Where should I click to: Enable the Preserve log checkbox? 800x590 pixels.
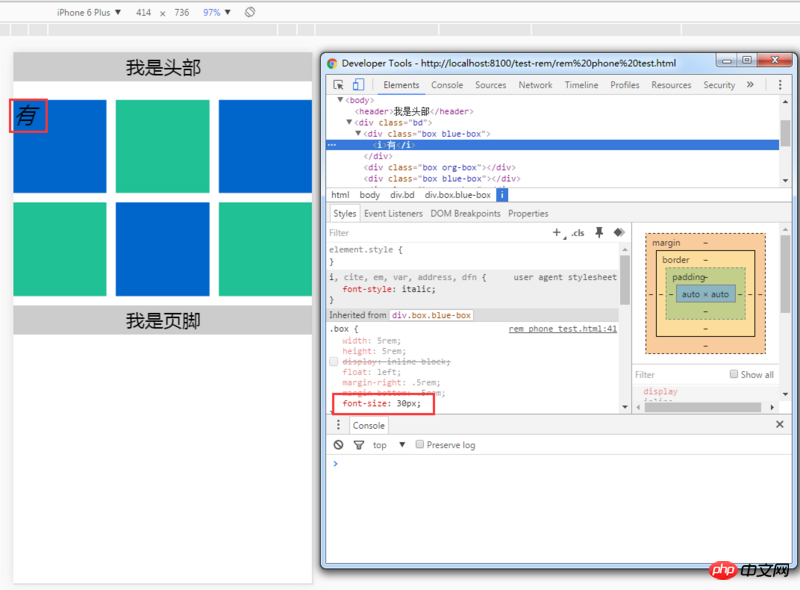click(420, 445)
